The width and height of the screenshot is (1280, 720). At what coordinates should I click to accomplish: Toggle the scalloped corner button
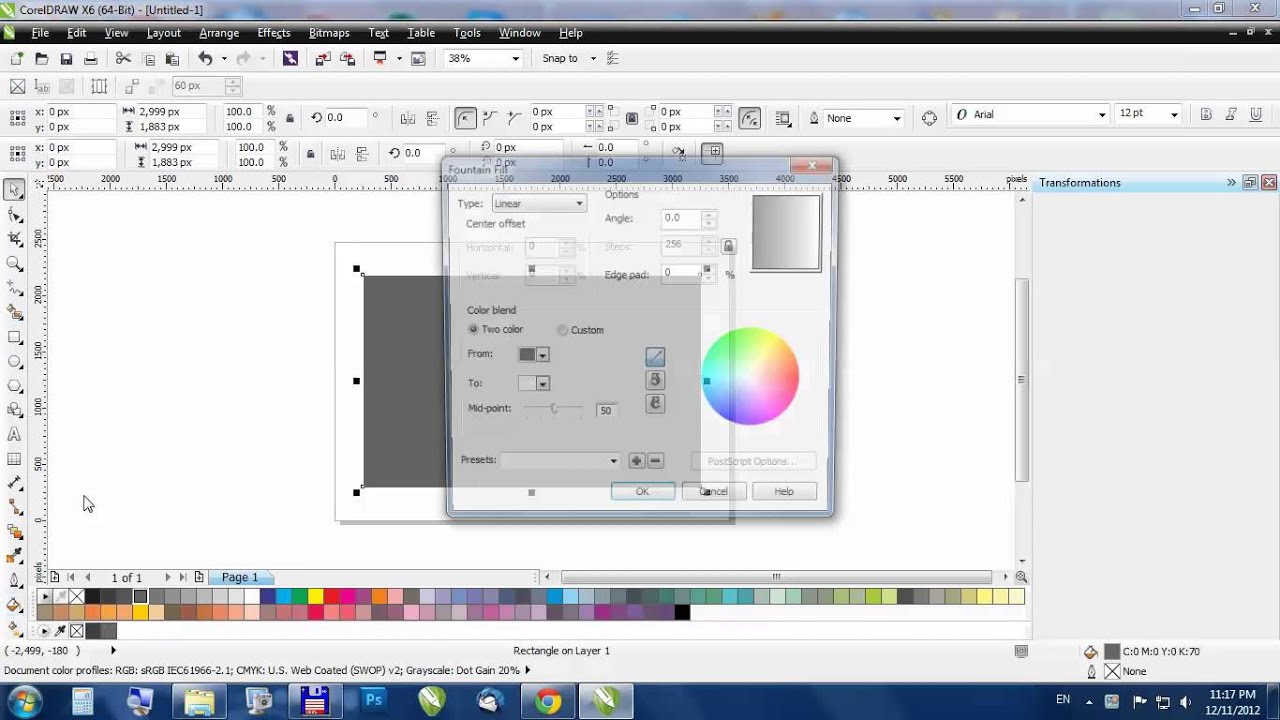pos(490,118)
